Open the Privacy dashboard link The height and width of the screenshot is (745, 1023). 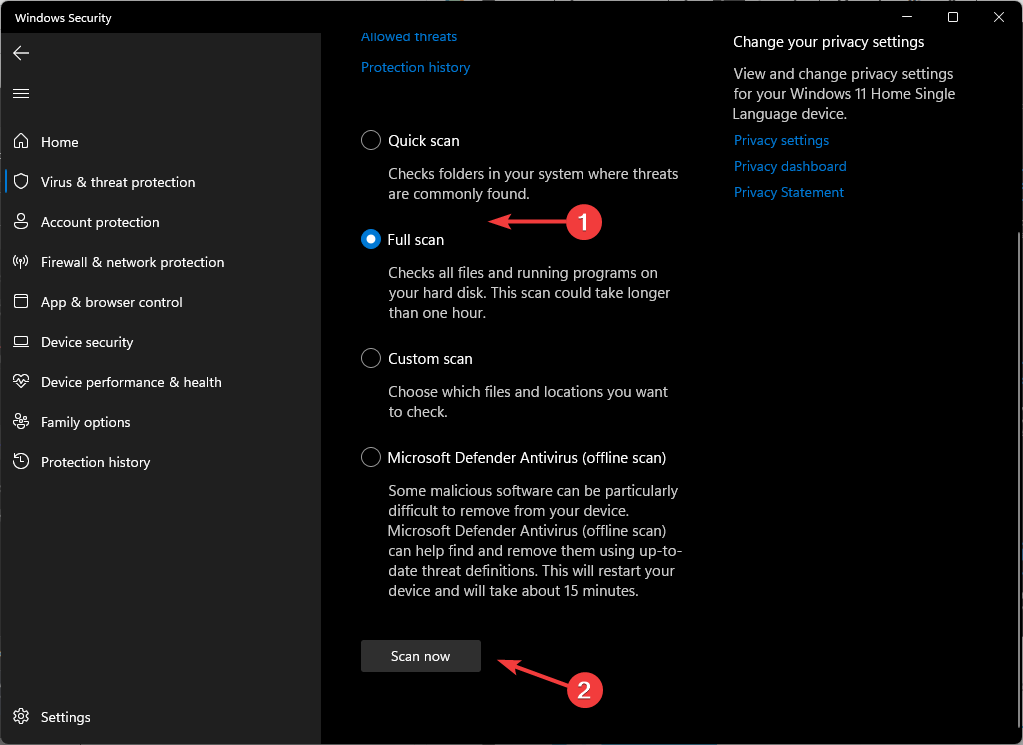(x=789, y=166)
